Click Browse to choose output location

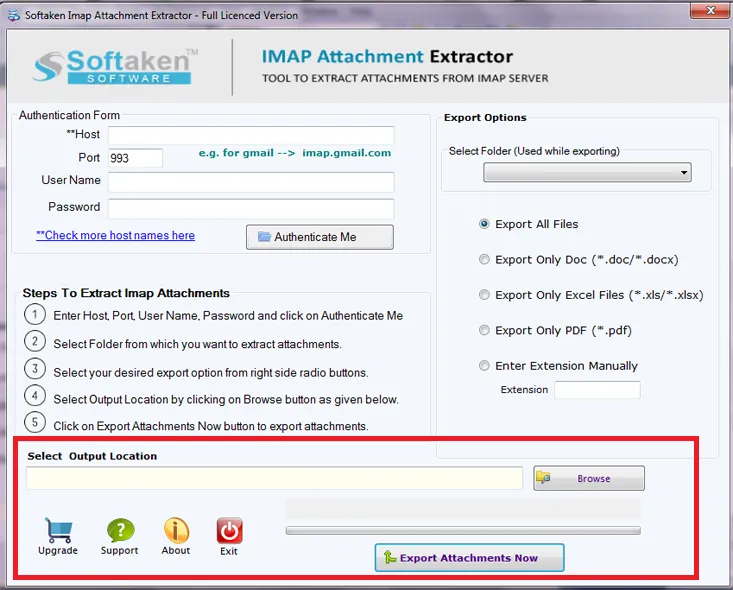(589, 478)
